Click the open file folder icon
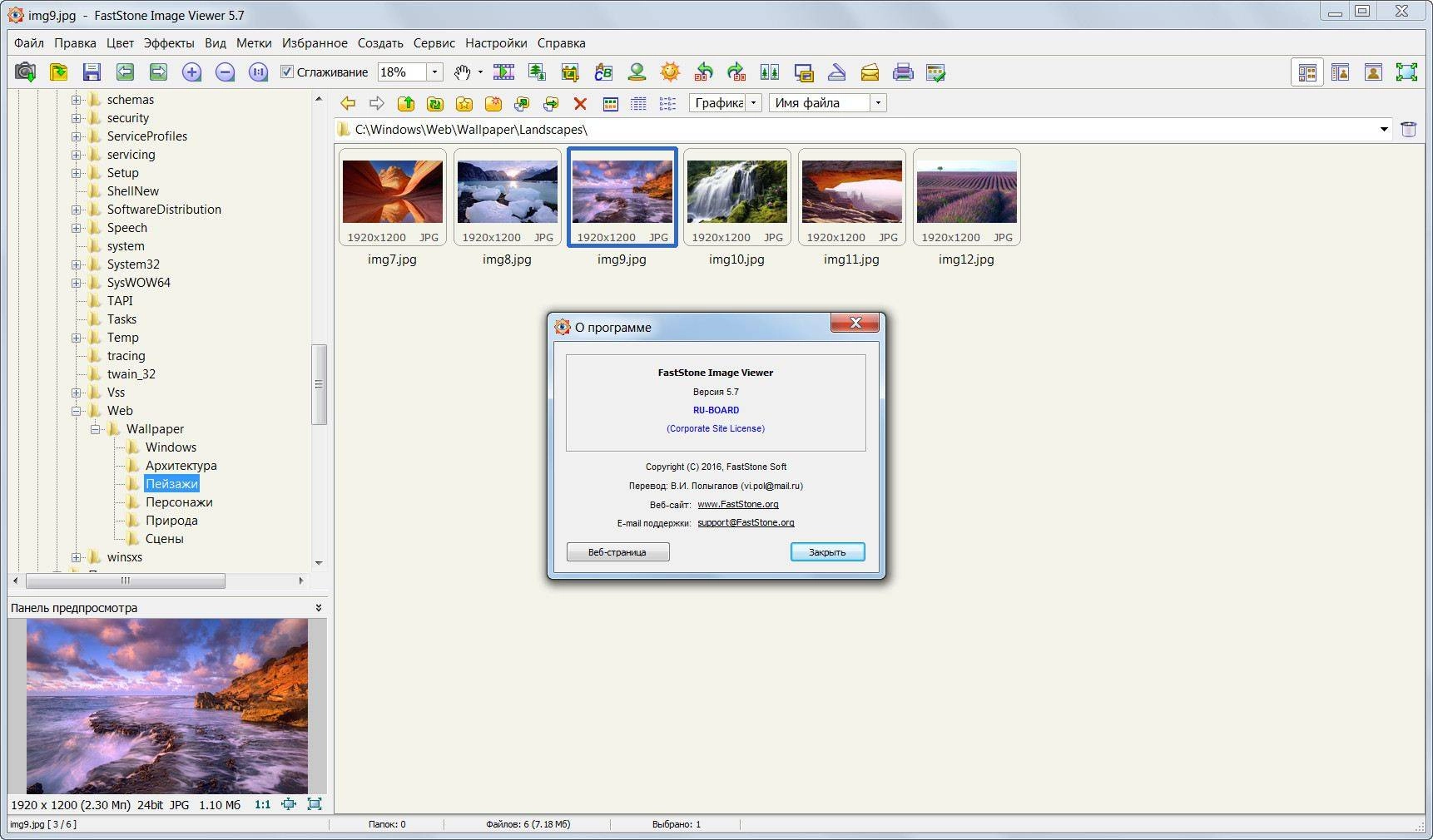 click(x=59, y=72)
